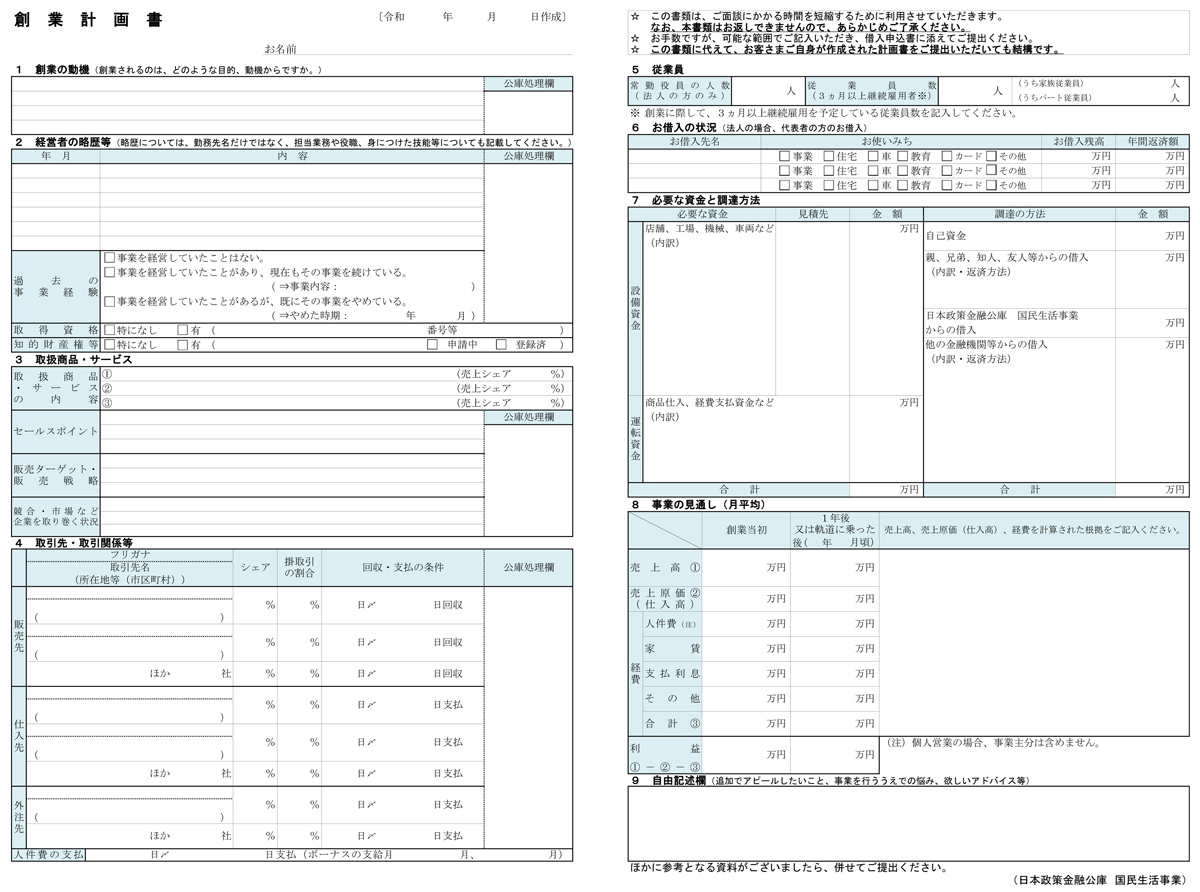Click the '1 創業の動機' heading
The width and height of the screenshot is (1200, 892).
(53, 70)
